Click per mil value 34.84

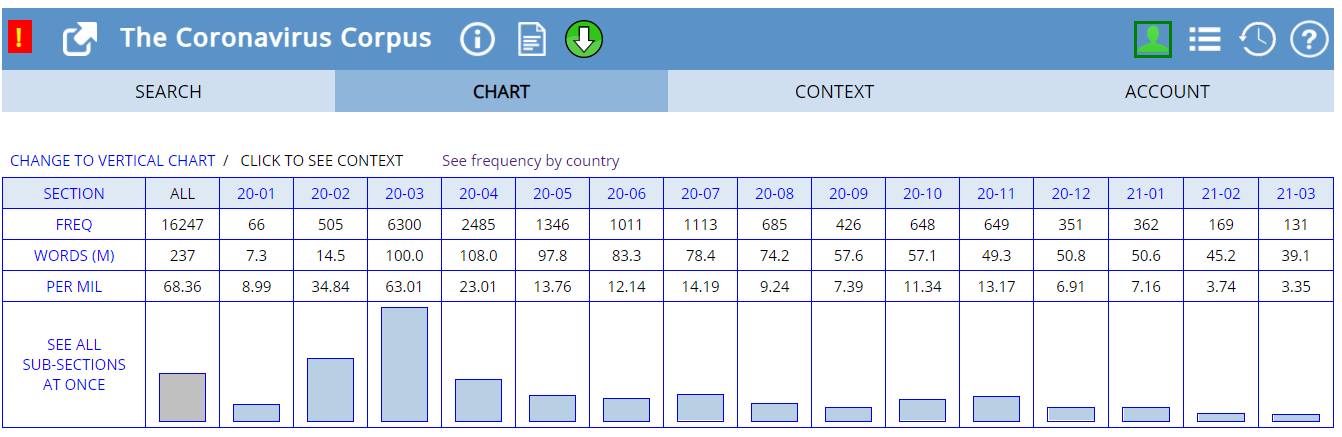coord(330,286)
